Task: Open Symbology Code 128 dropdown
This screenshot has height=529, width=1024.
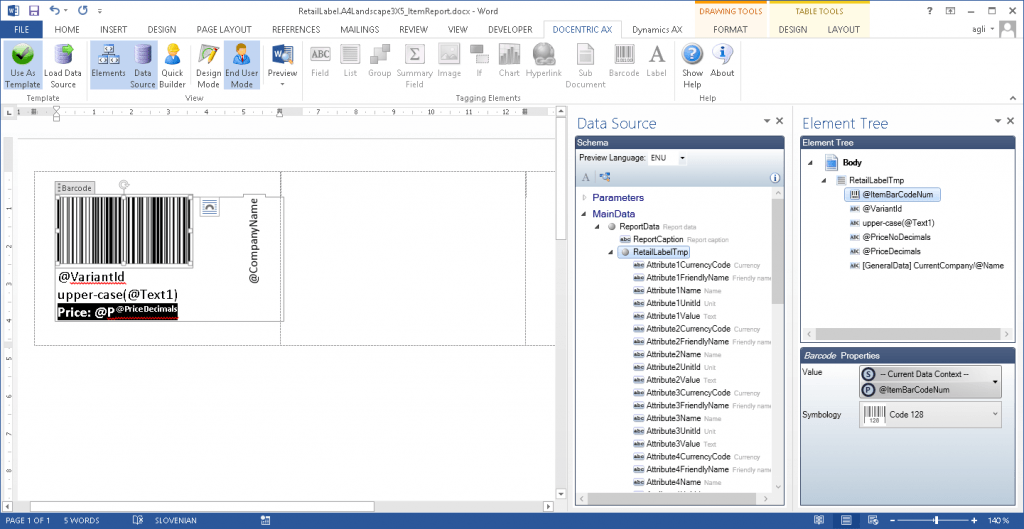Action: 930,415
